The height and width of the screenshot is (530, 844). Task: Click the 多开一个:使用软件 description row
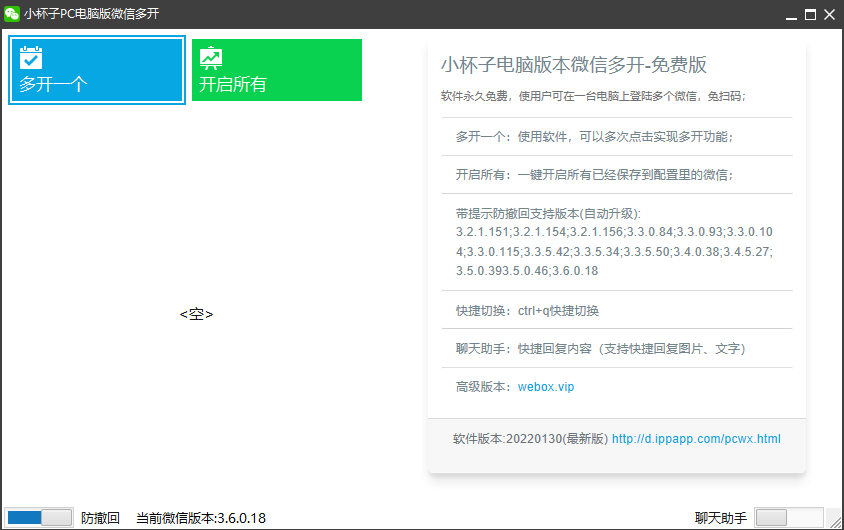click(617, 137)
